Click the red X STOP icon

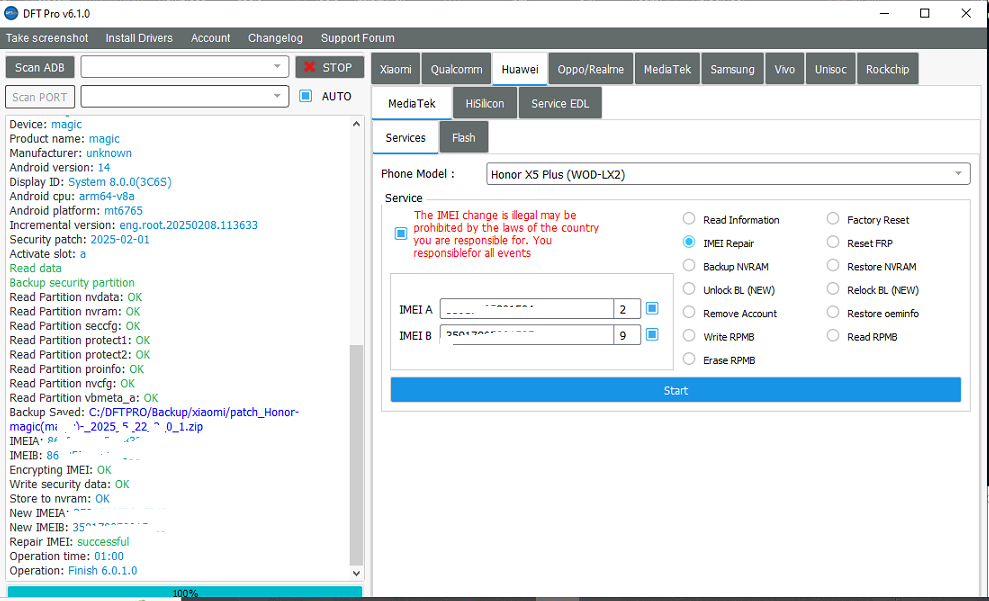click(x=309, y=67)
